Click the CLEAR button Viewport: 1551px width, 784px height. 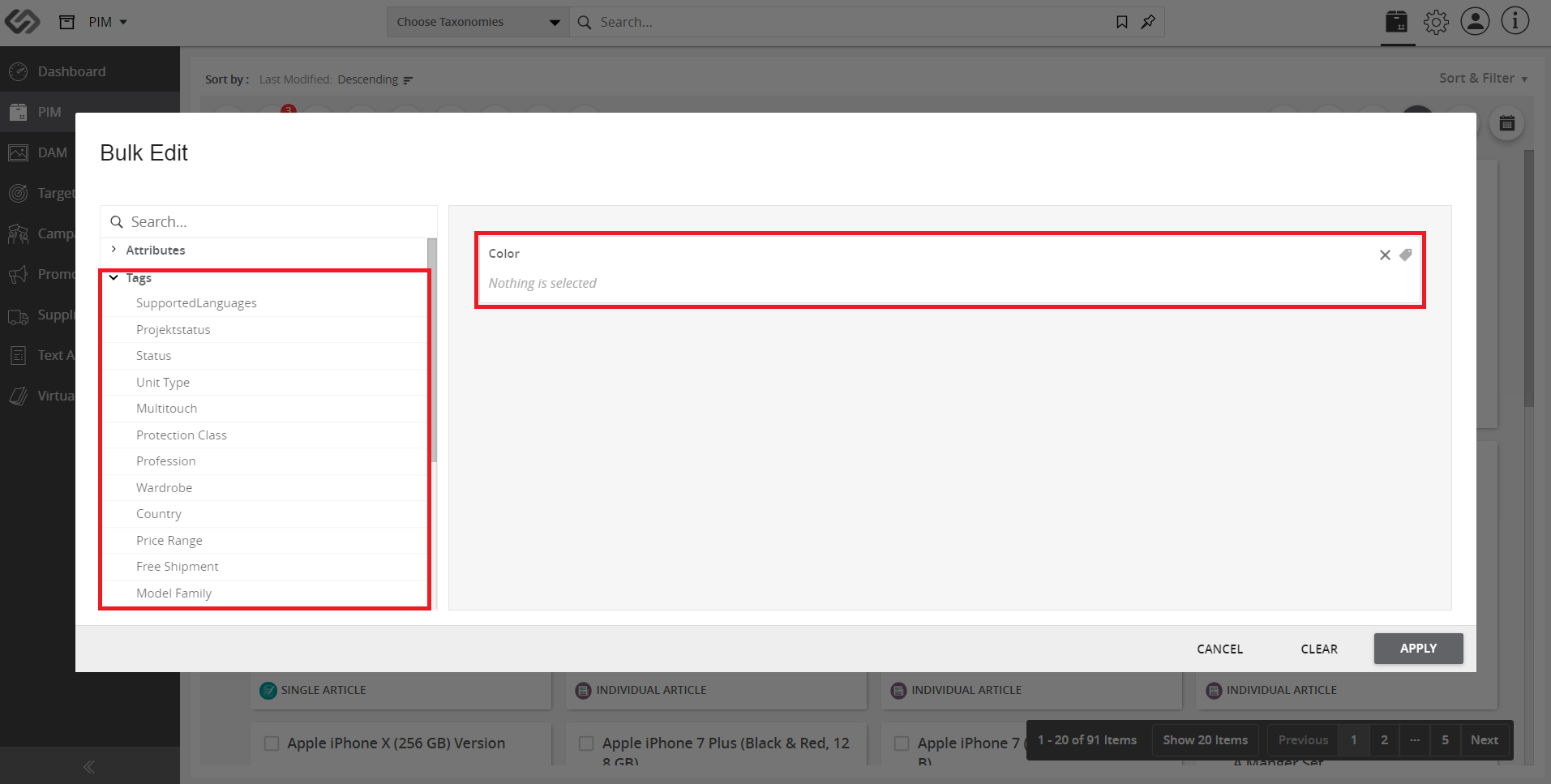(1319, 649)
